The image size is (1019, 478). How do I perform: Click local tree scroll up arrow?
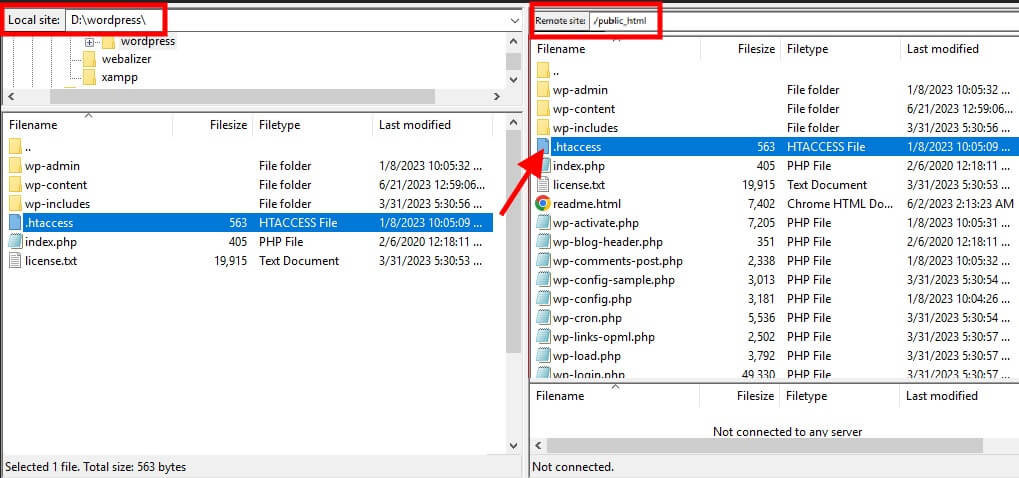(514, 41)
